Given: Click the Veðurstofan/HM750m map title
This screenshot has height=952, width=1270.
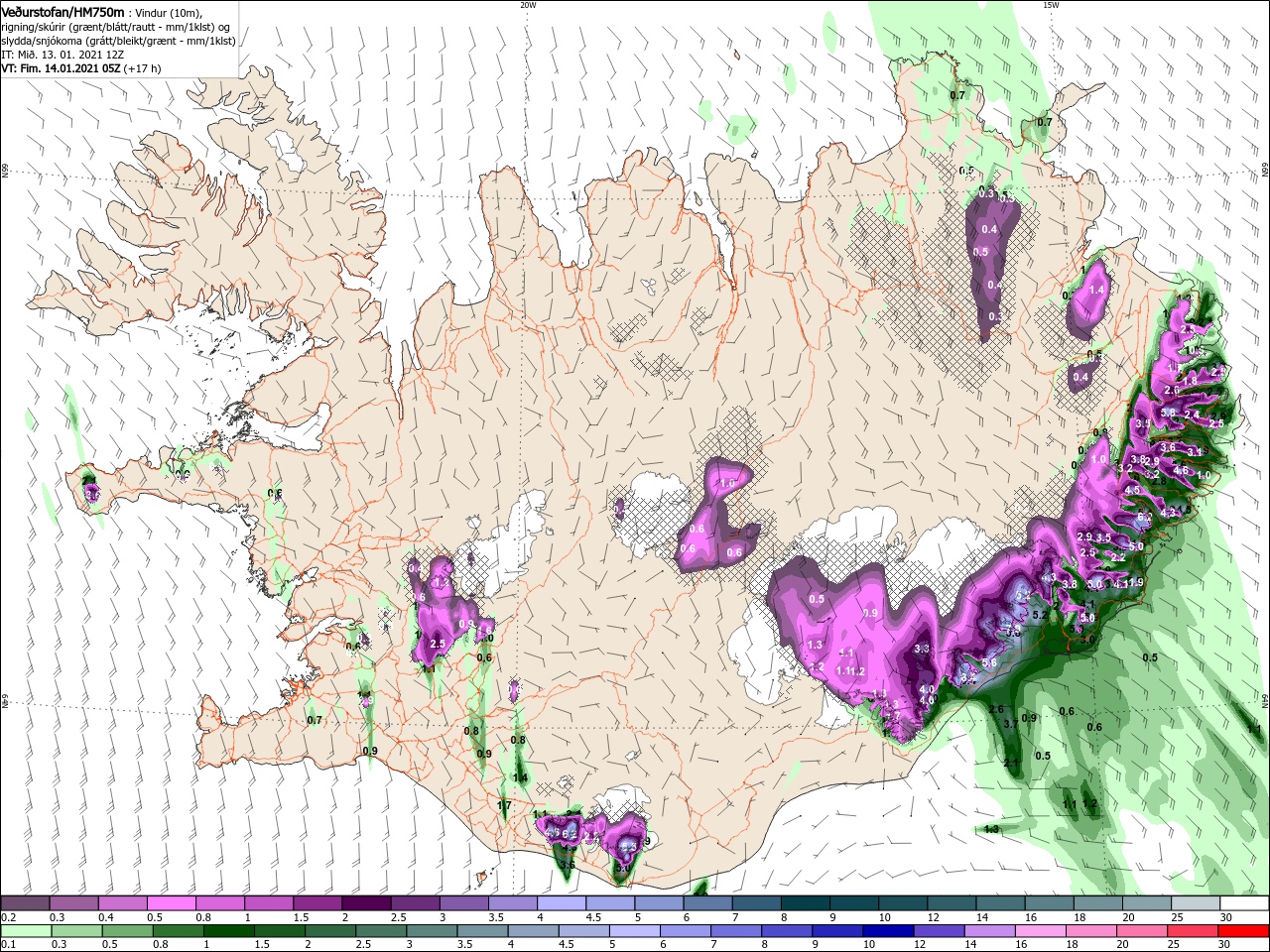Looking at the screenshot, I should pos(63,12).
